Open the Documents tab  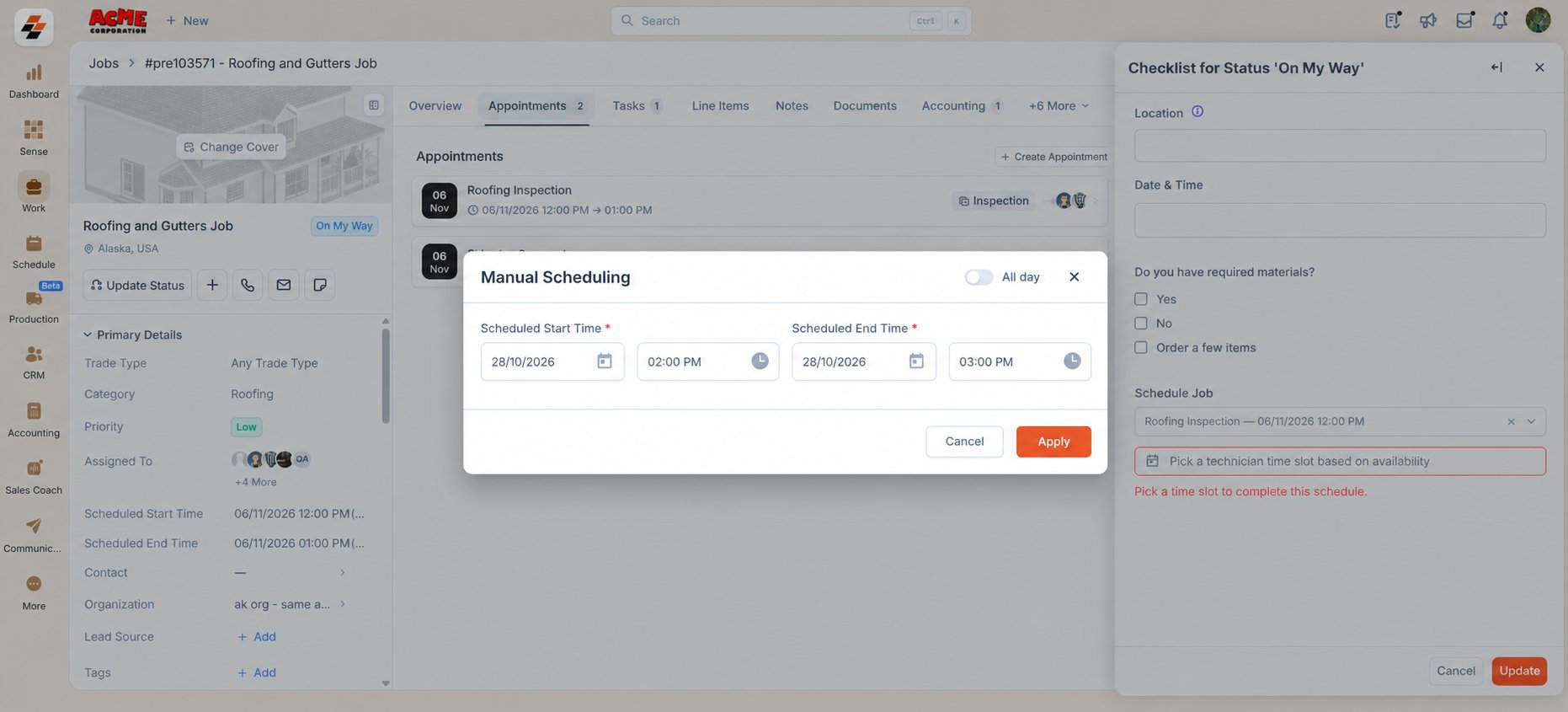point(865,105)
